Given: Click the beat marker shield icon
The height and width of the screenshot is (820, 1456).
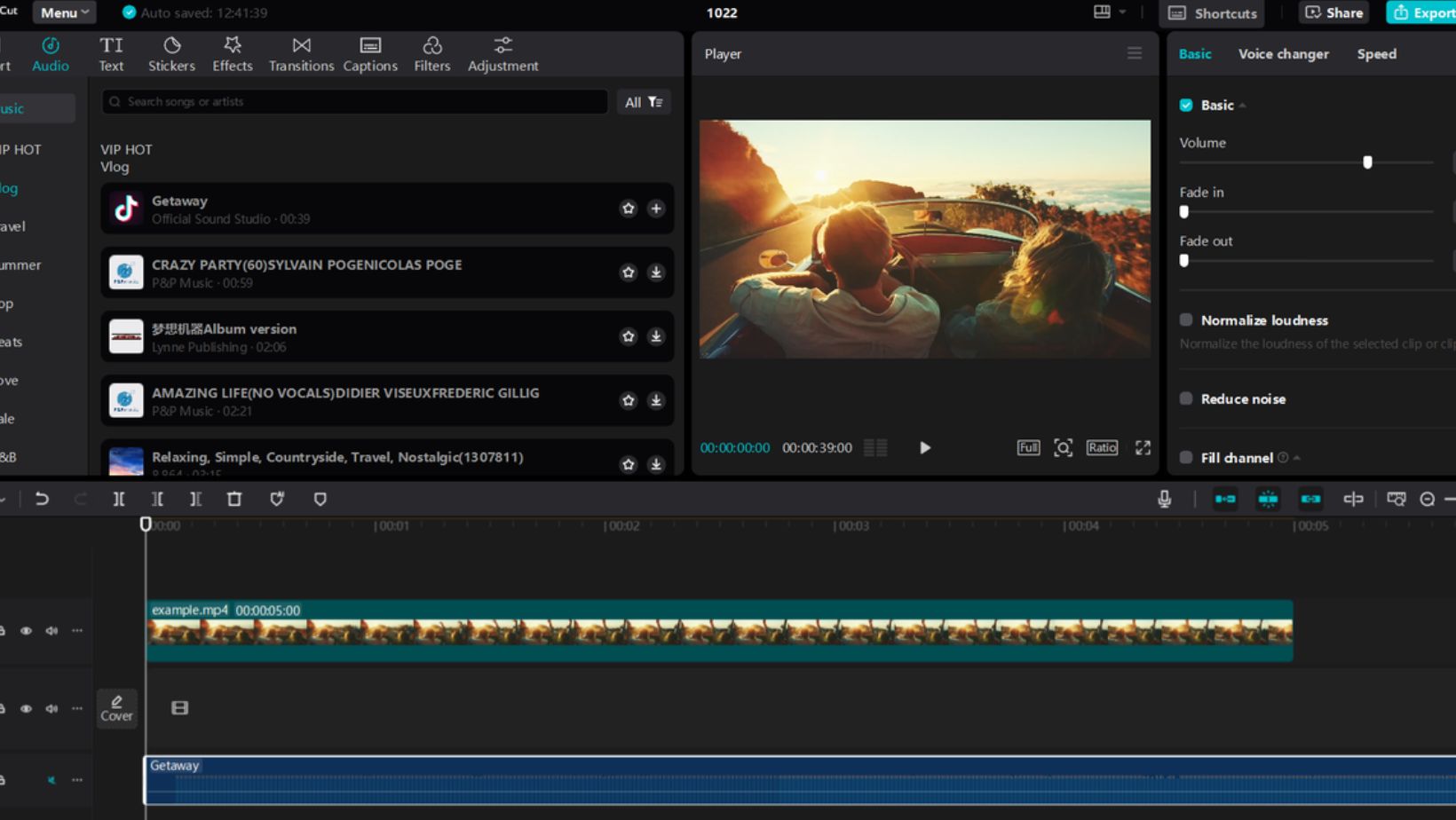Looking at the screenshot, I should coord(277,499).
